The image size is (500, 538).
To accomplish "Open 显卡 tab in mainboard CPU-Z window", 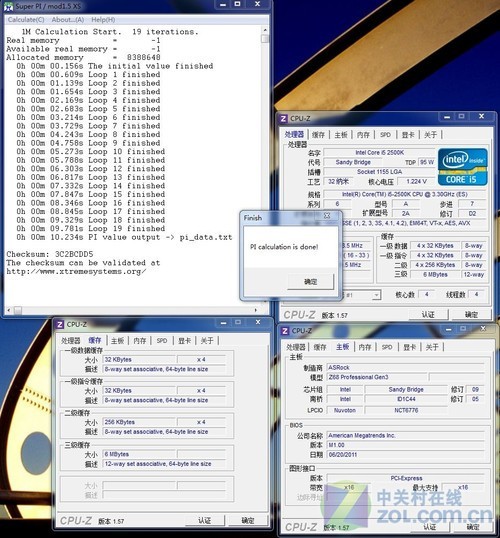I will 409,347.
